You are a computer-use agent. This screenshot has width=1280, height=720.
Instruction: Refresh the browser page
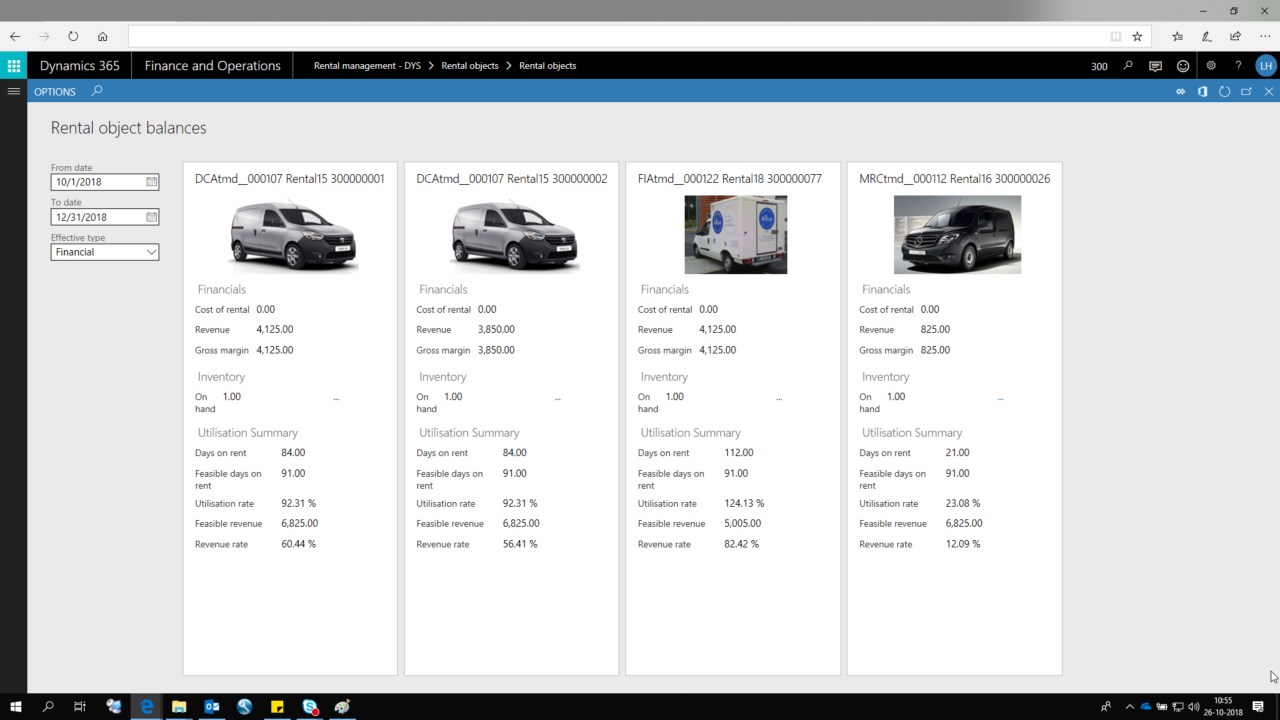click(73, 36)
